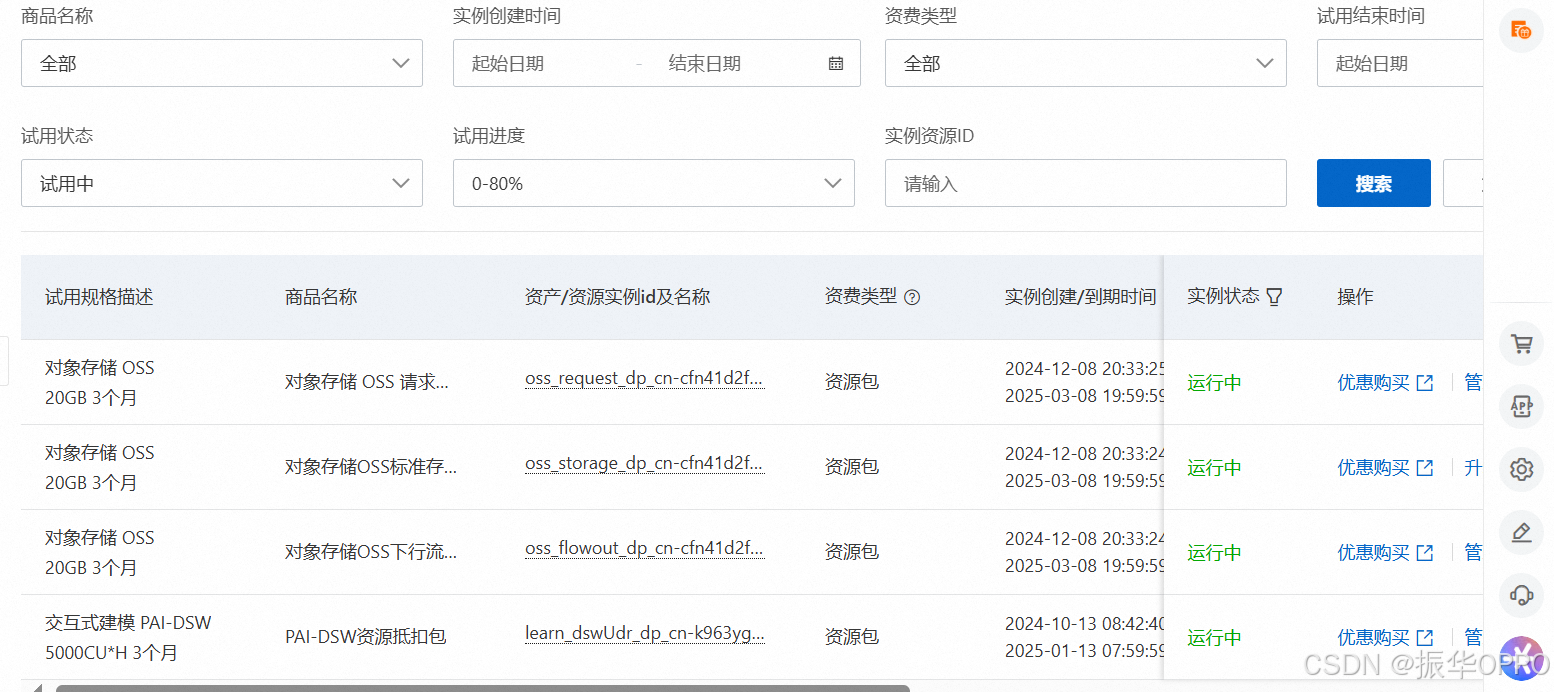Click the 商品名称 table column header

click(x=321, y=297)
